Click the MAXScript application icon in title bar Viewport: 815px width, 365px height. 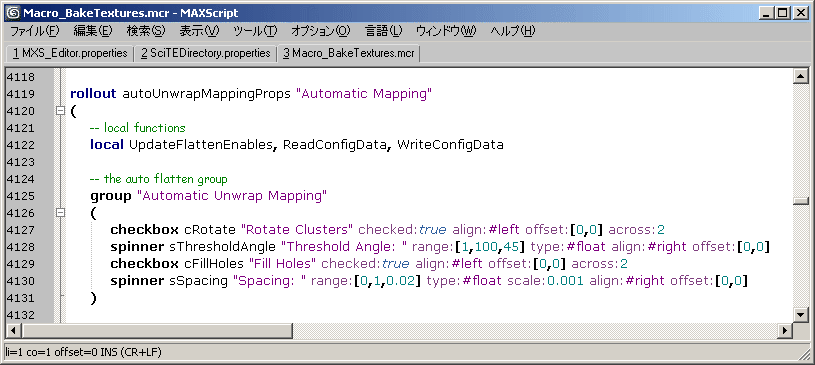(x=12, y=12)
